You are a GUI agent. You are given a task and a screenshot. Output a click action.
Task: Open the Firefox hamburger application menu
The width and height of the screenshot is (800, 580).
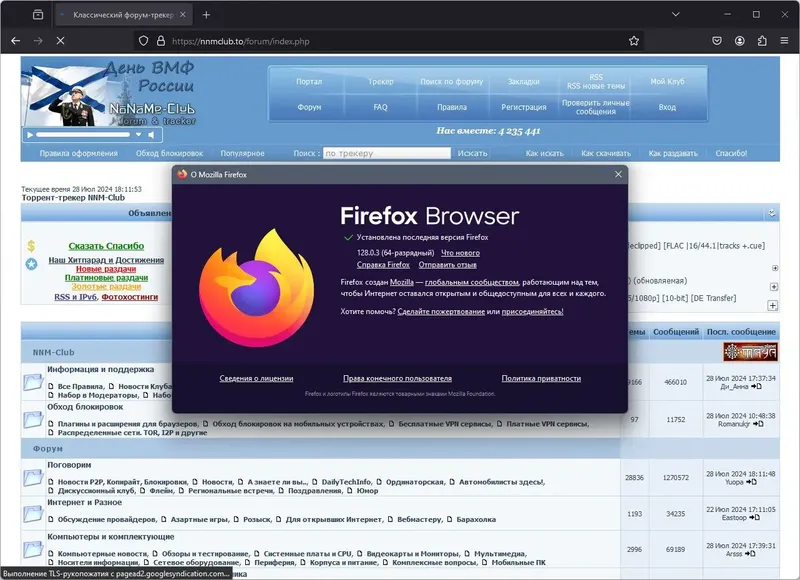click(786, 41)
